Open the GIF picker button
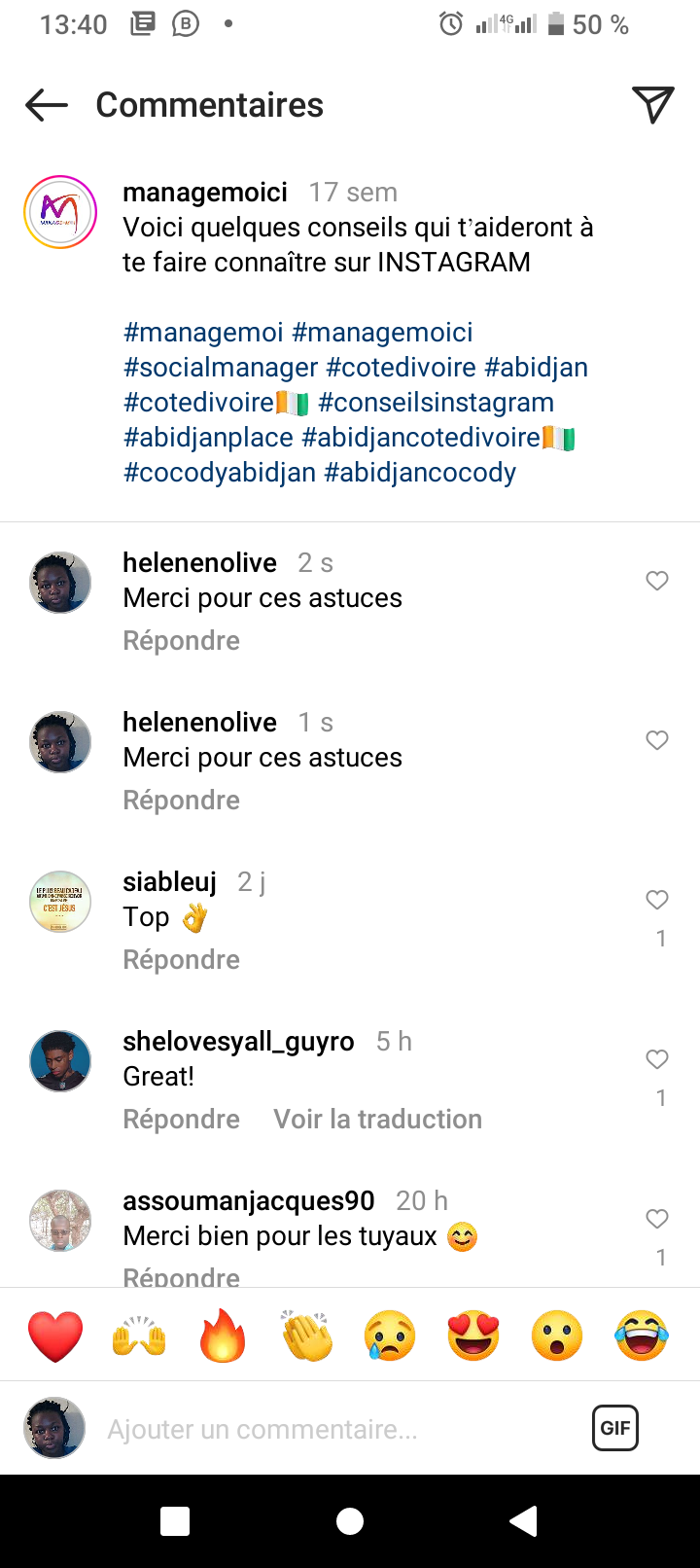 pyautogui.click(x=615, y=1428)
